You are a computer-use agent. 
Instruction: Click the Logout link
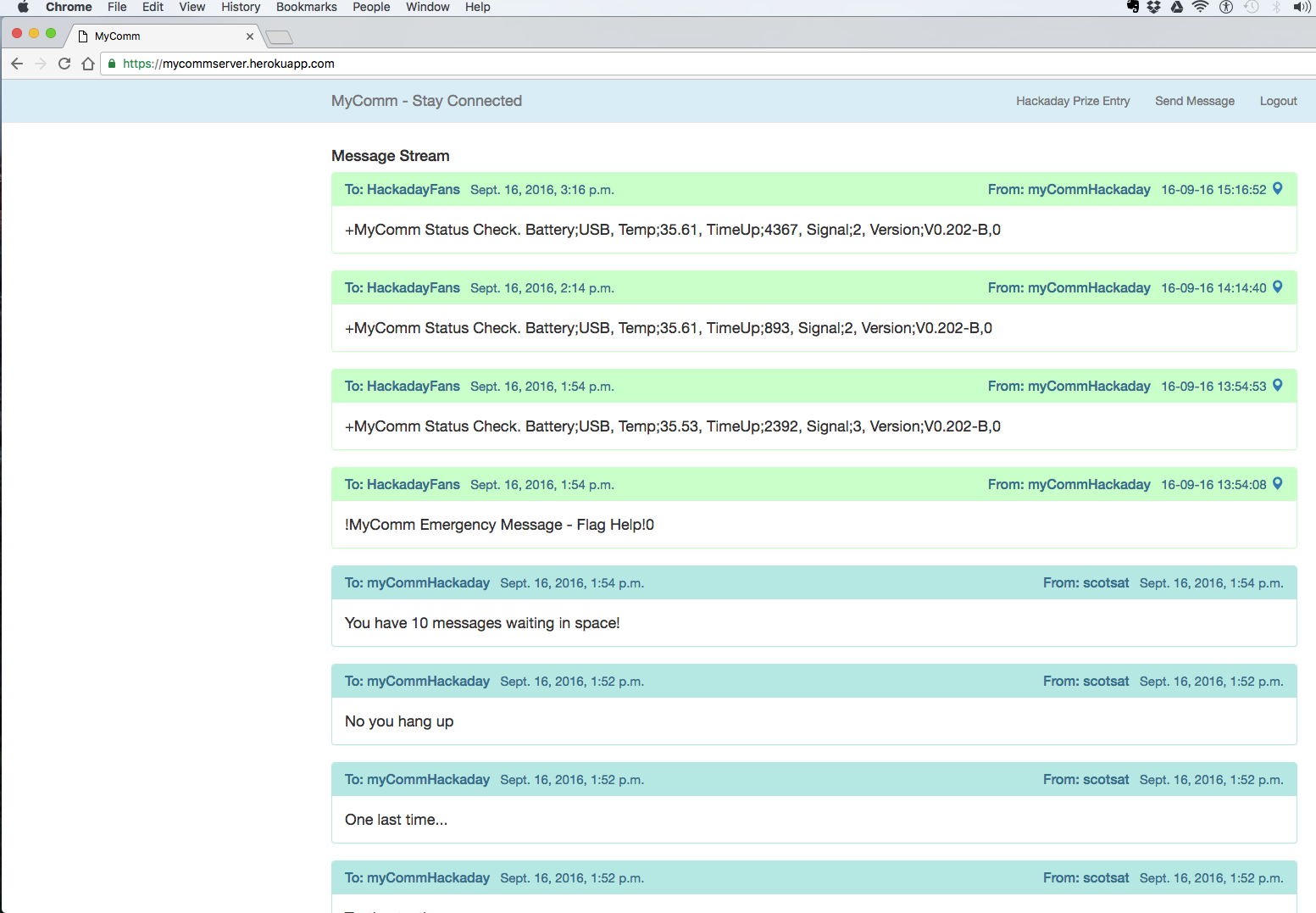point(1278,101)
